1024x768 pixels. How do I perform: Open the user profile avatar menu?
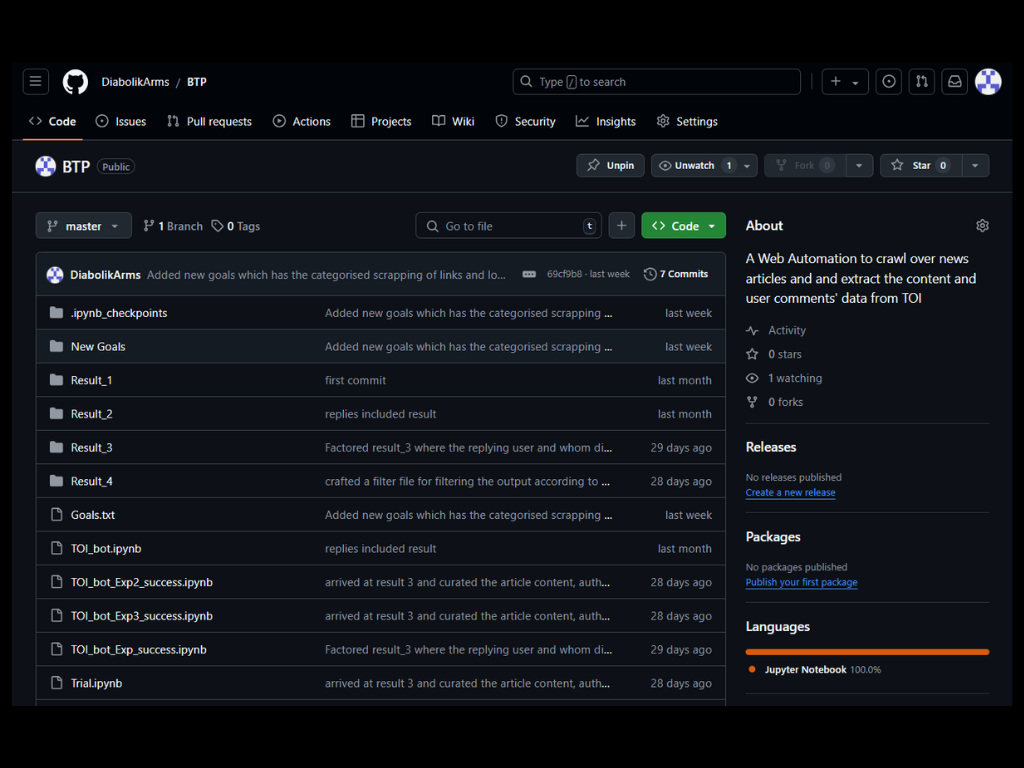(x=988, y=82)
